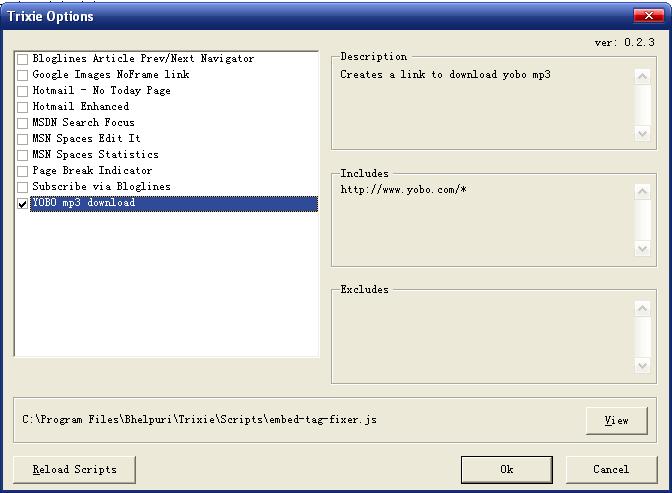Select the highlighted YOBO mp3 download row
The height and width of the screenshot is (493, 672).
174,204
